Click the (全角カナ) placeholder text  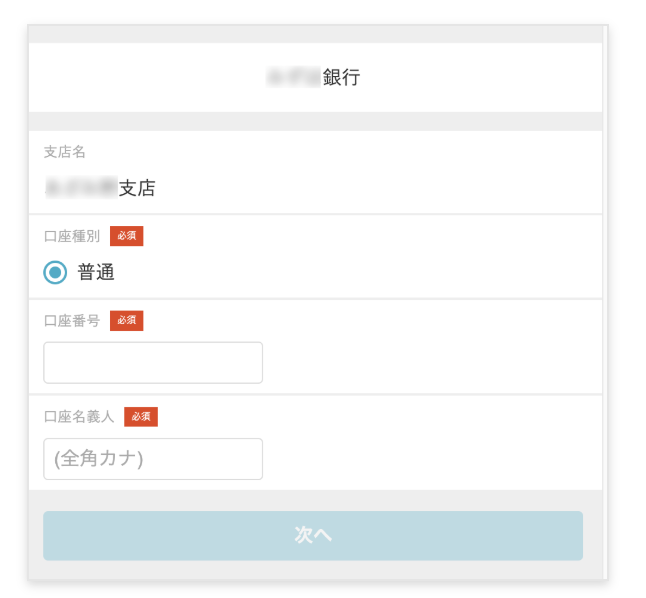pos(99,459)
